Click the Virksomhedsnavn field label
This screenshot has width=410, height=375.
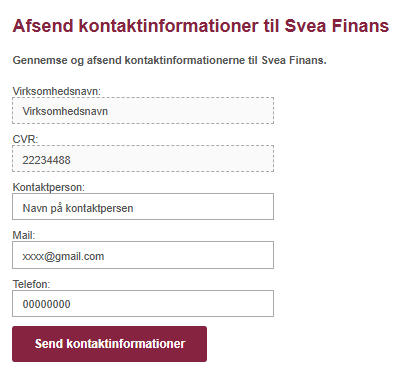click(56, 91)
